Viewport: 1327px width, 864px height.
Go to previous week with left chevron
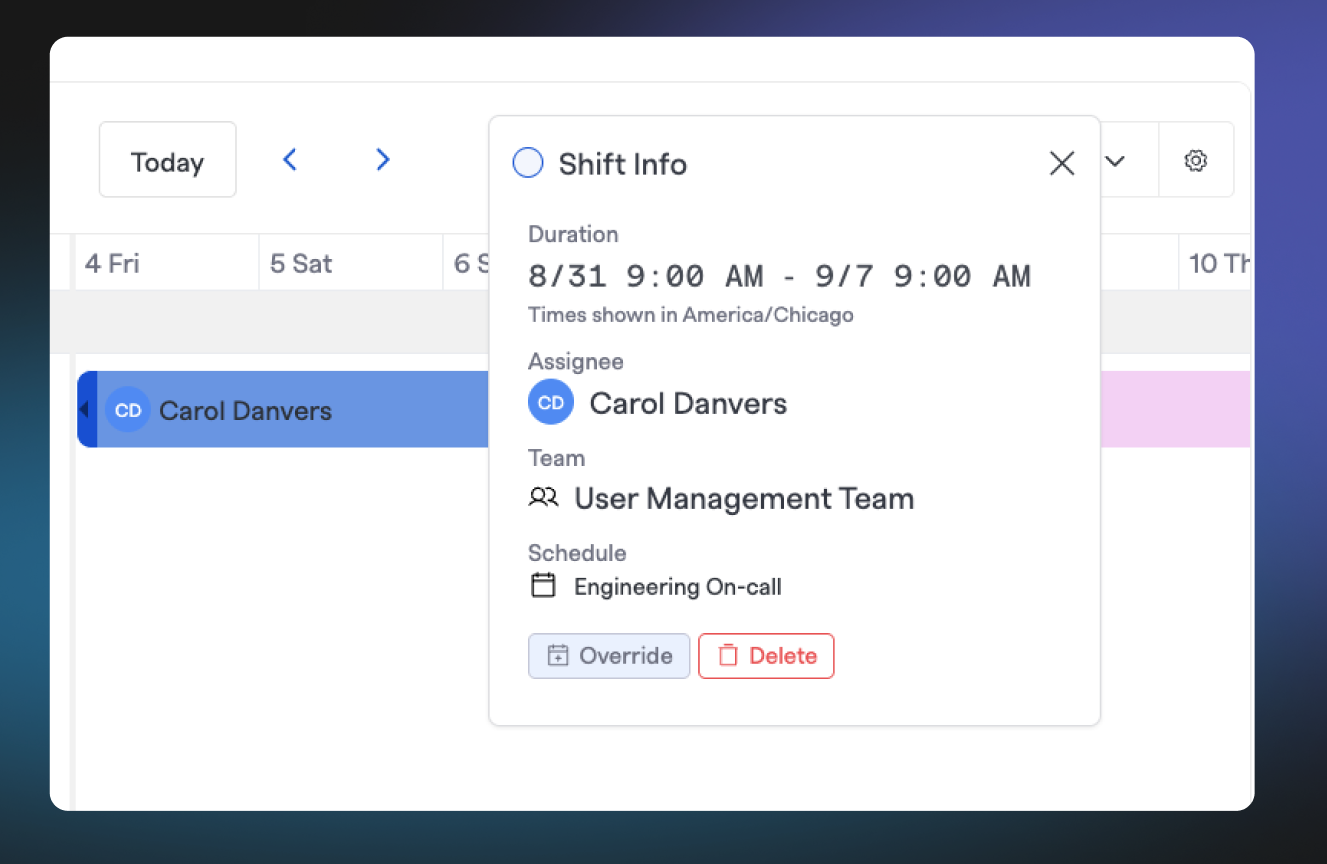(x=290, y=160)
